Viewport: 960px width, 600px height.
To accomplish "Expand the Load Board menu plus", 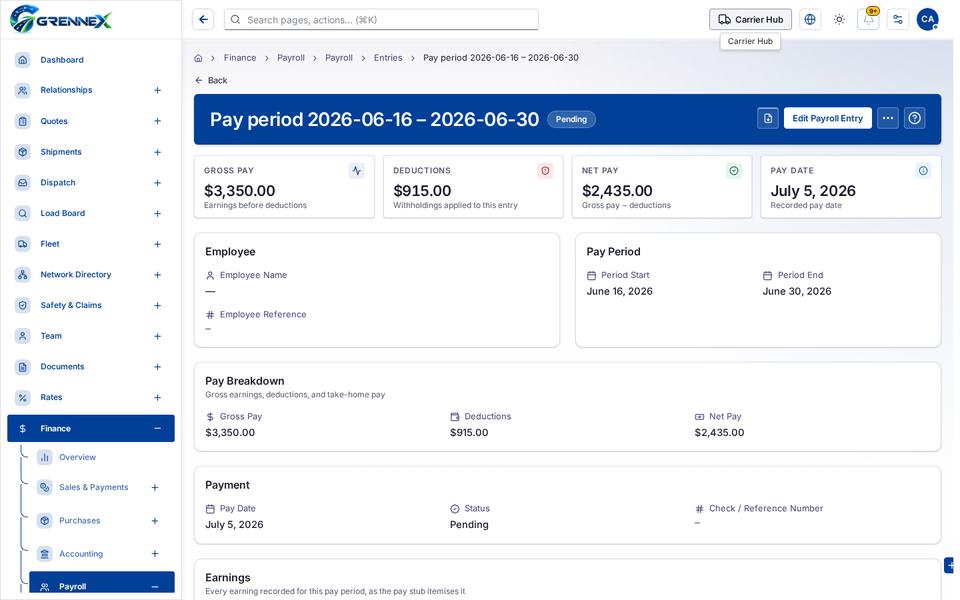I will [x=157, y=213].
